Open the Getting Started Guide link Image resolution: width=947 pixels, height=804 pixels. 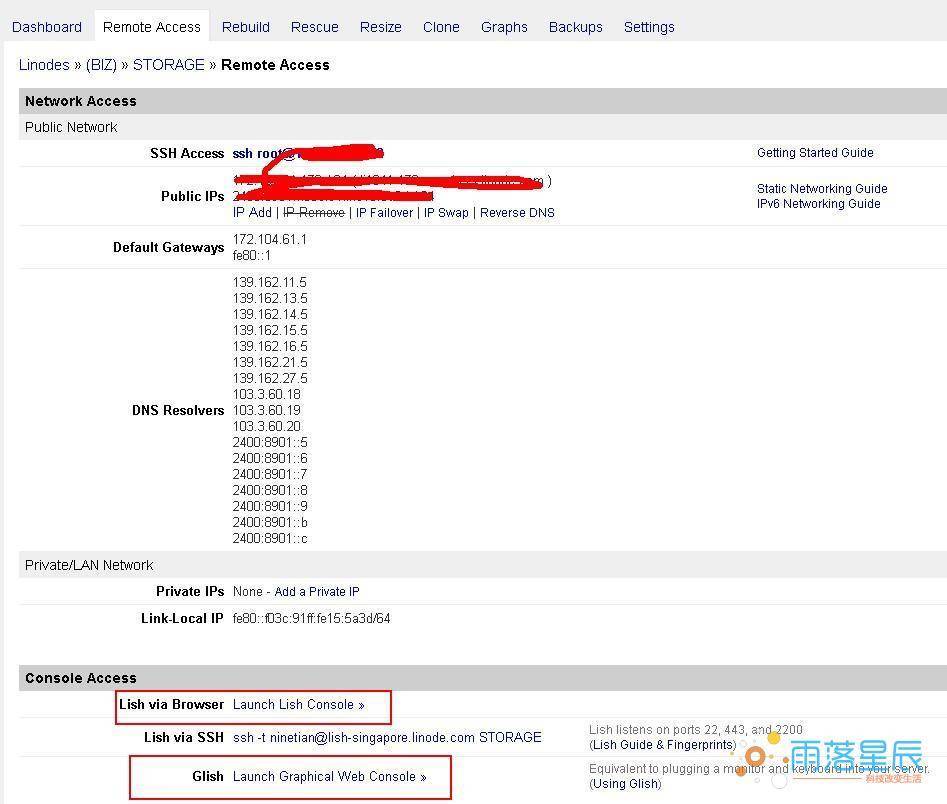point(815,153)
